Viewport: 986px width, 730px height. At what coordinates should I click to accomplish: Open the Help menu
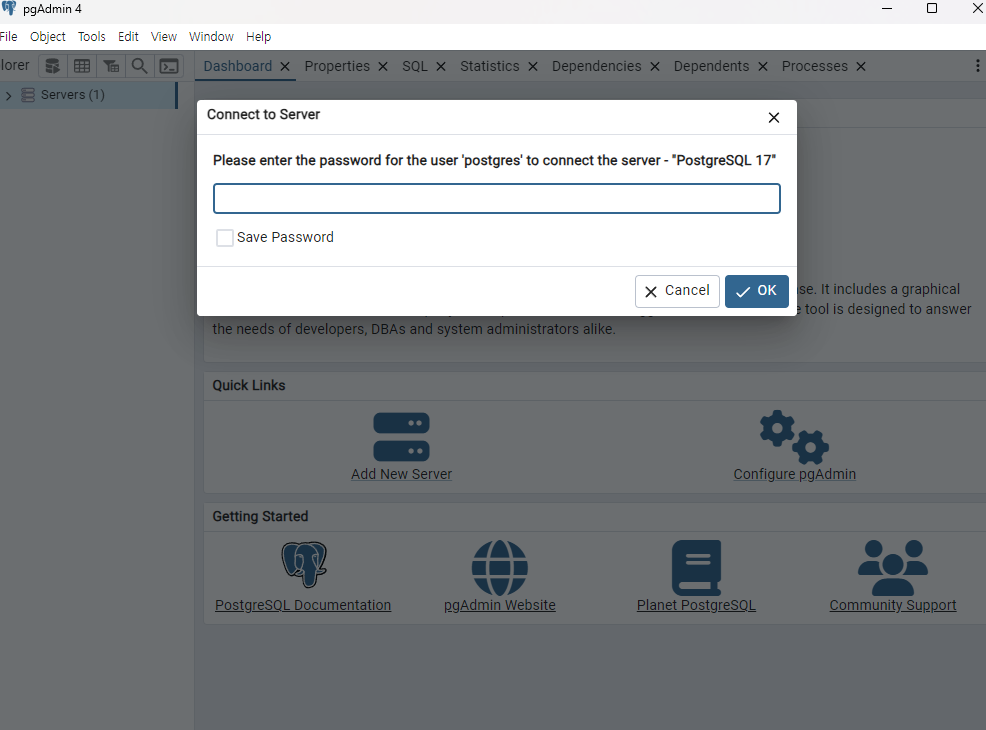tap(258, 36)
